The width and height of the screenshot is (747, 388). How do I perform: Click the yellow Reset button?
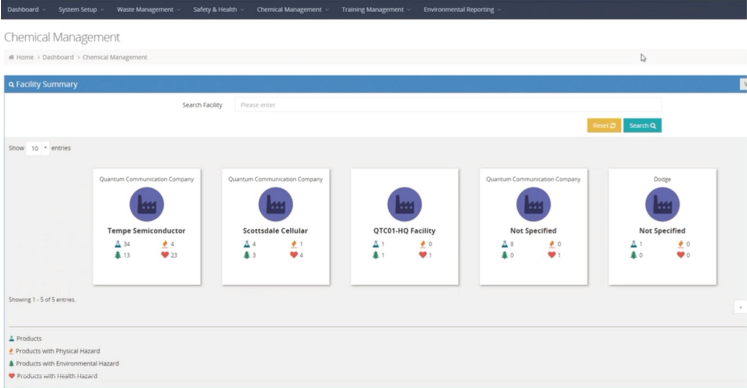(x=604, y=125)
